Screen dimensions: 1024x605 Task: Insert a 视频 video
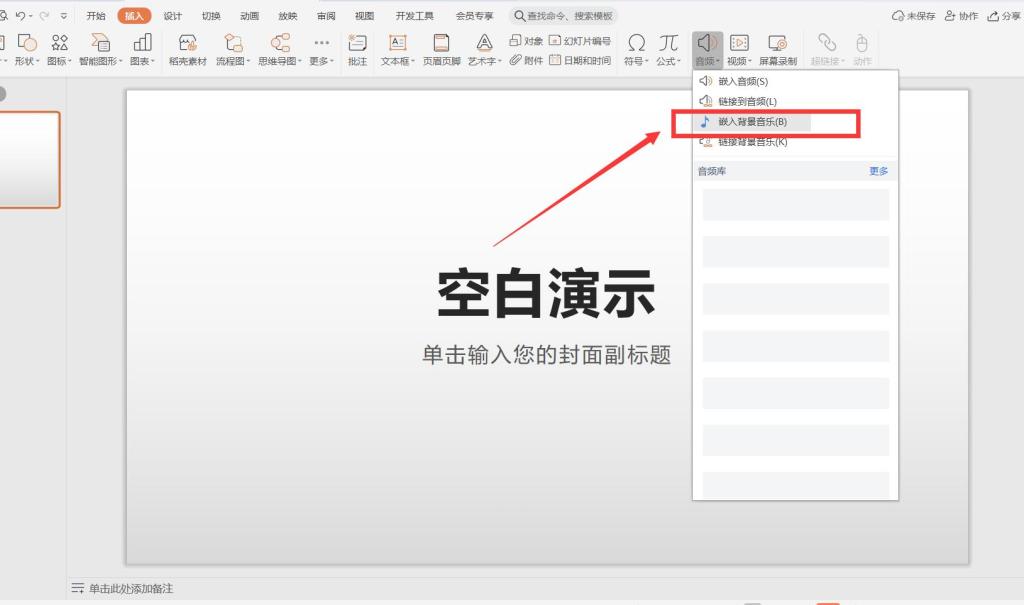pyautogui.click(x=739, y=50)
